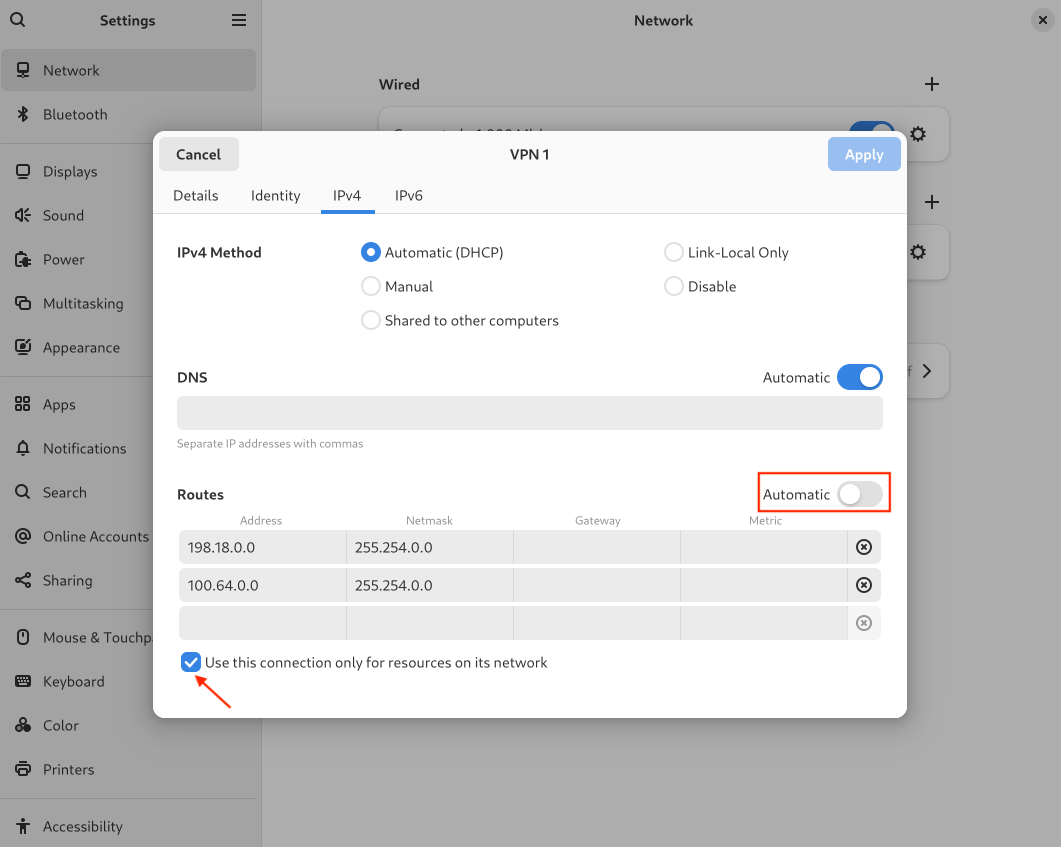Uncheck Use this connection only for resources
The width and height of the screenshot is (1061, 847).
[191, 662]
